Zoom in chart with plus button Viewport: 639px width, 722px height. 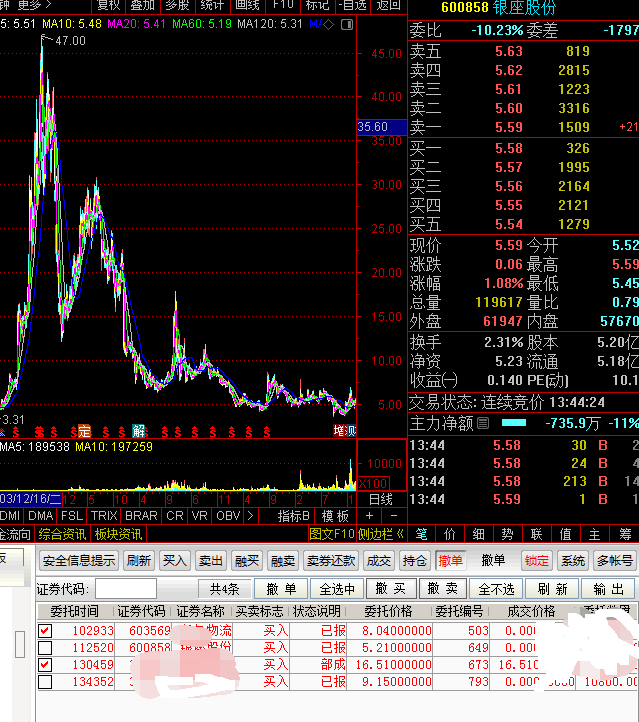coord(369,516)
